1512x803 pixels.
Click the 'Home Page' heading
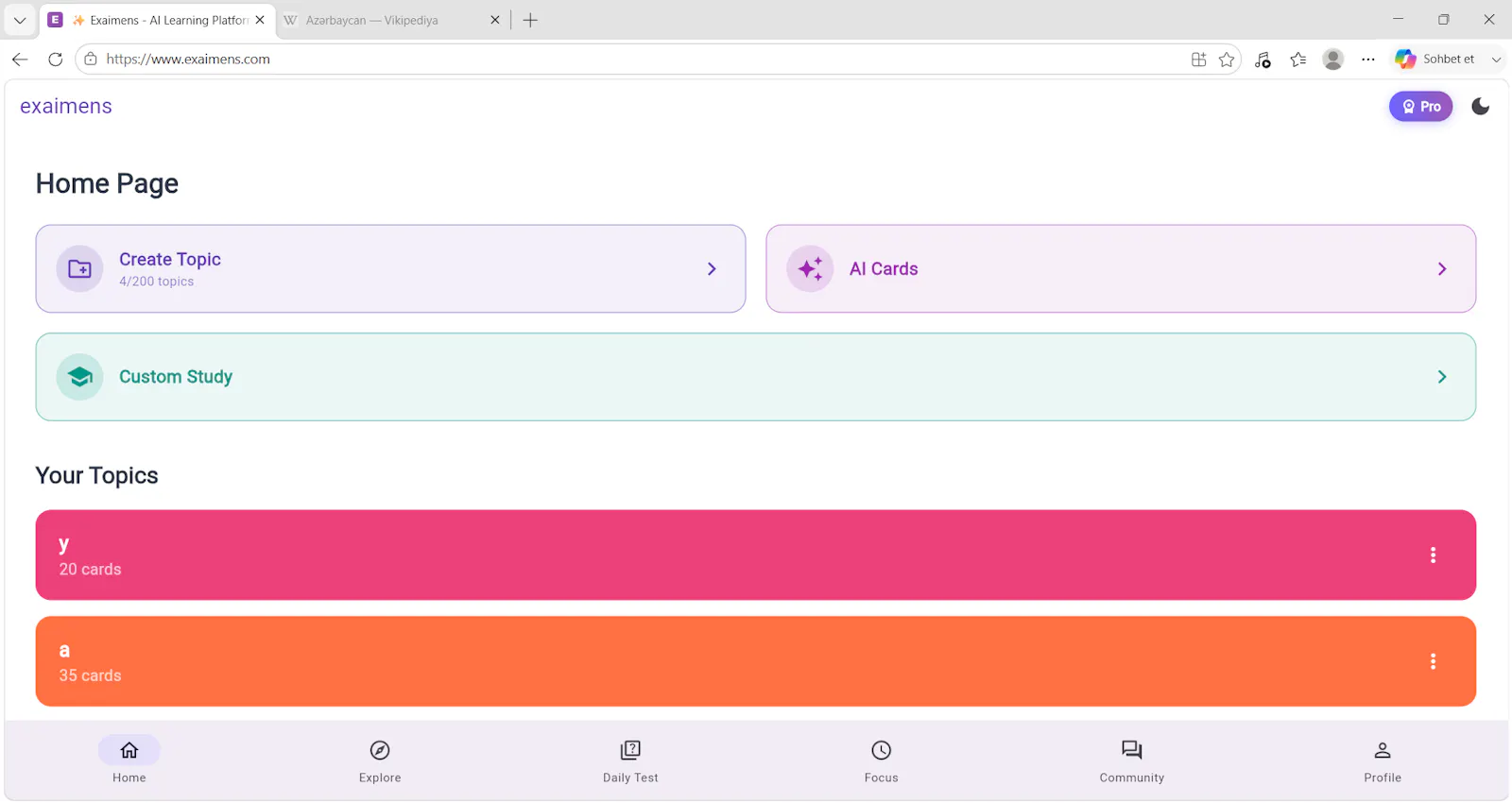pyautogui.click(x=107, y=183)
